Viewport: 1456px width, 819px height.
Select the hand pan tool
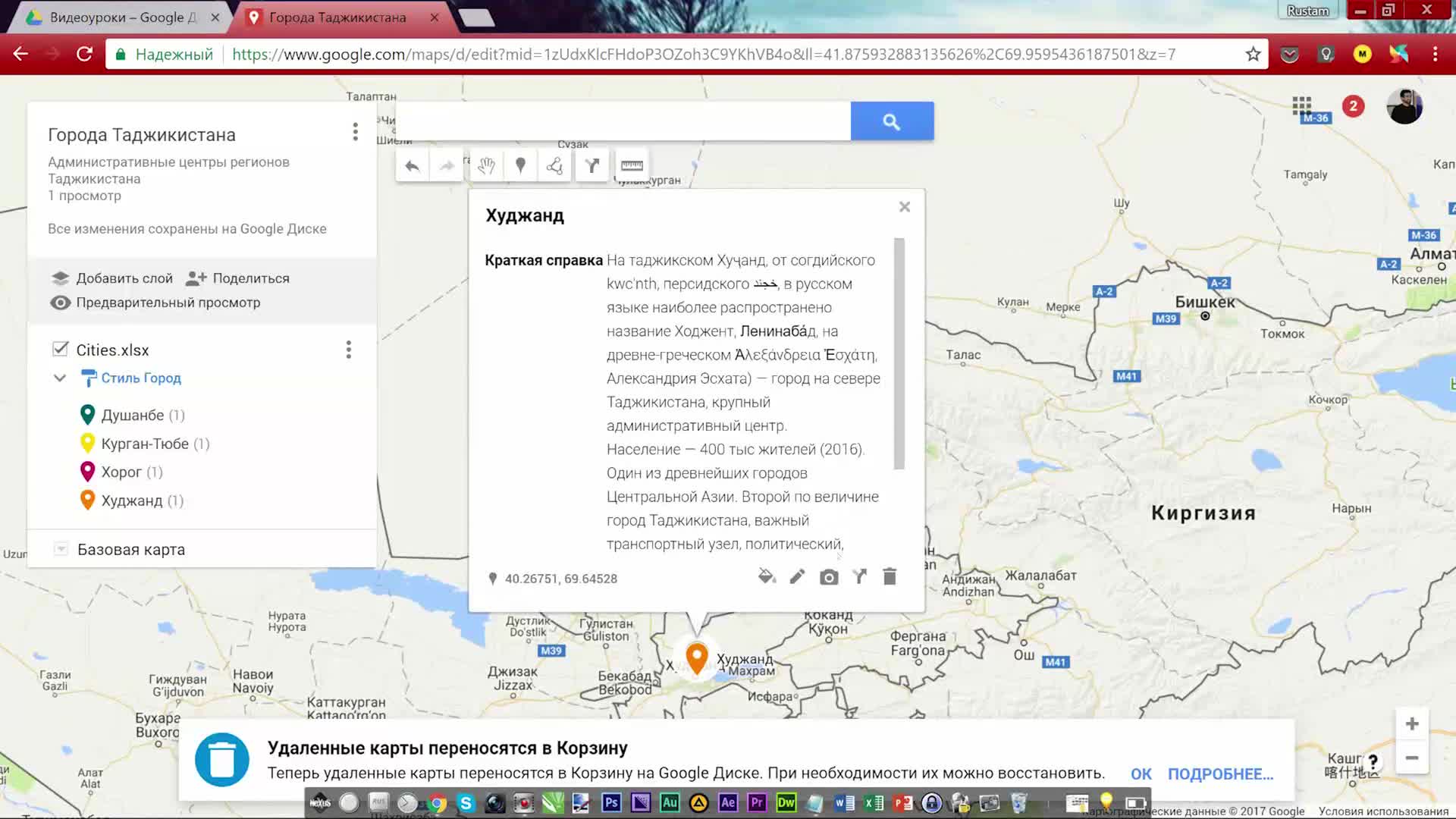486,166
